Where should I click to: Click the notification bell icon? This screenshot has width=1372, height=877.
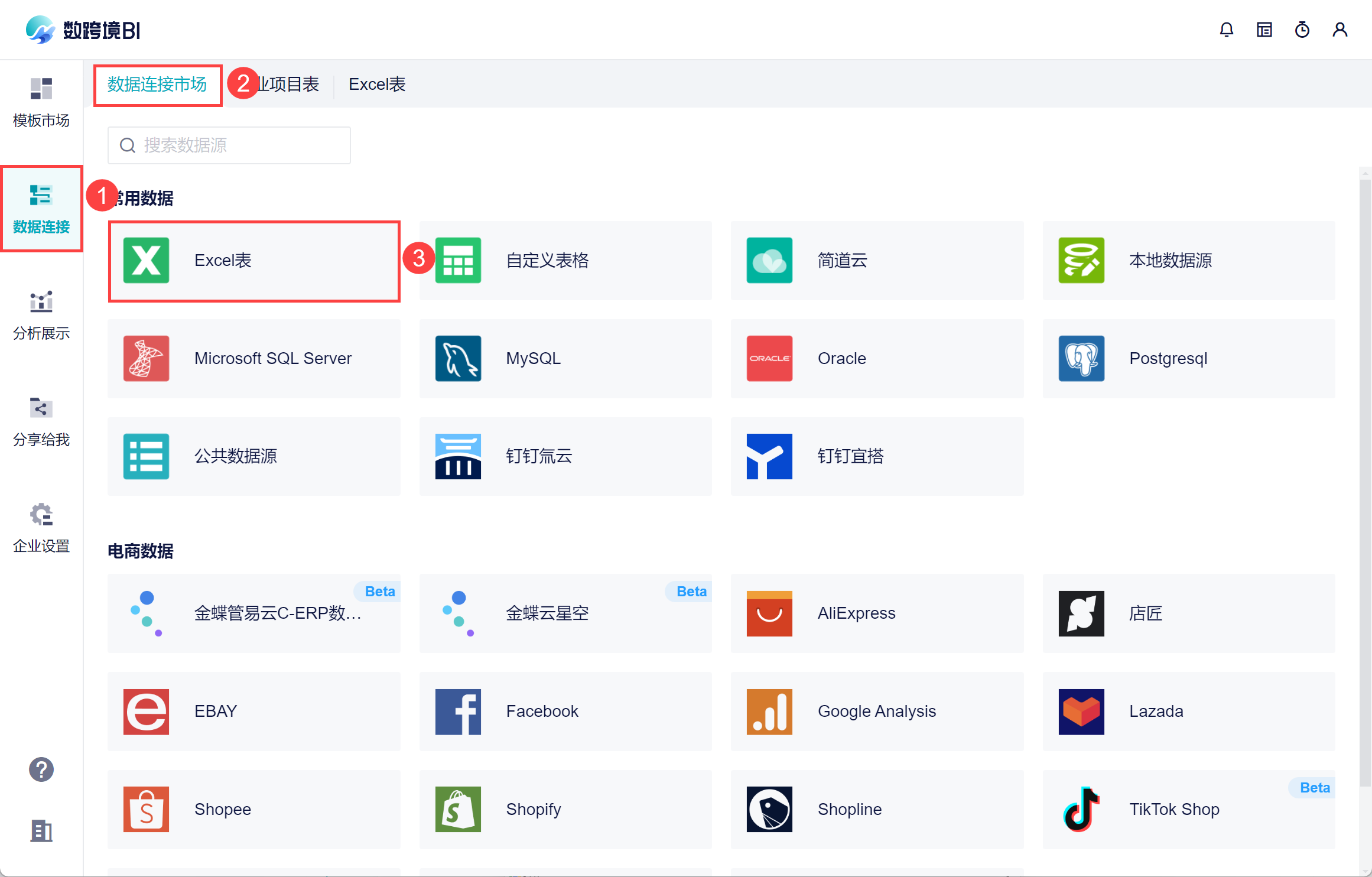pyautogui.click(x=1227, y=30)
